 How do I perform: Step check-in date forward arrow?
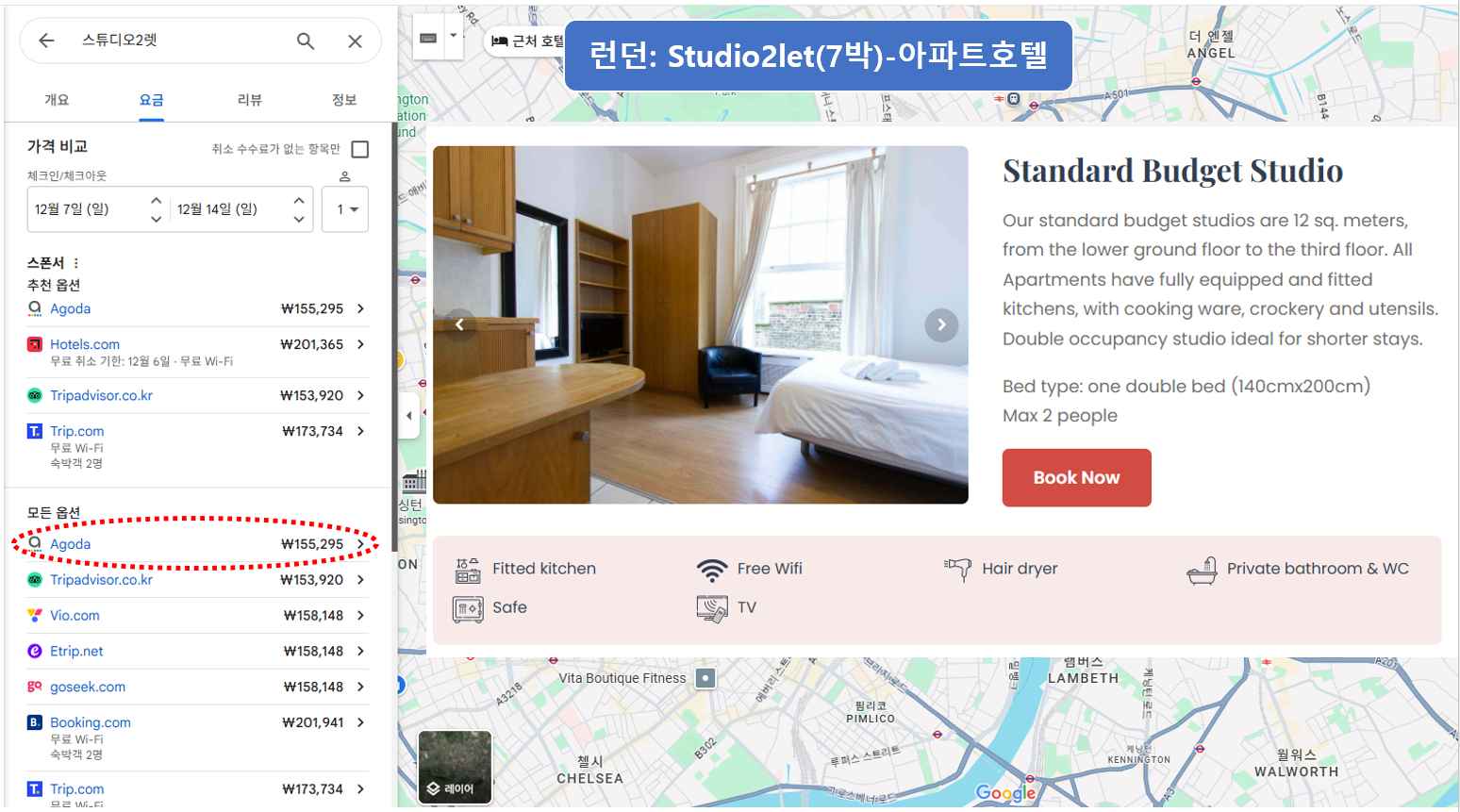click(156, 200)
